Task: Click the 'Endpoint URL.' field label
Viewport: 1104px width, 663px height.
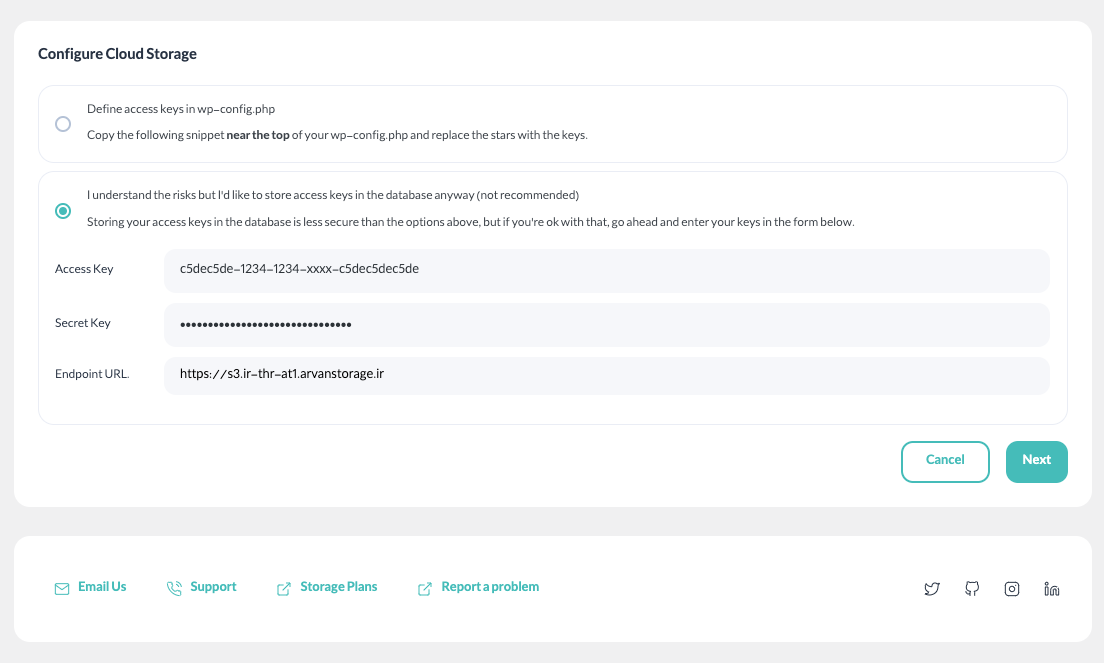Action: click(92, 374)
